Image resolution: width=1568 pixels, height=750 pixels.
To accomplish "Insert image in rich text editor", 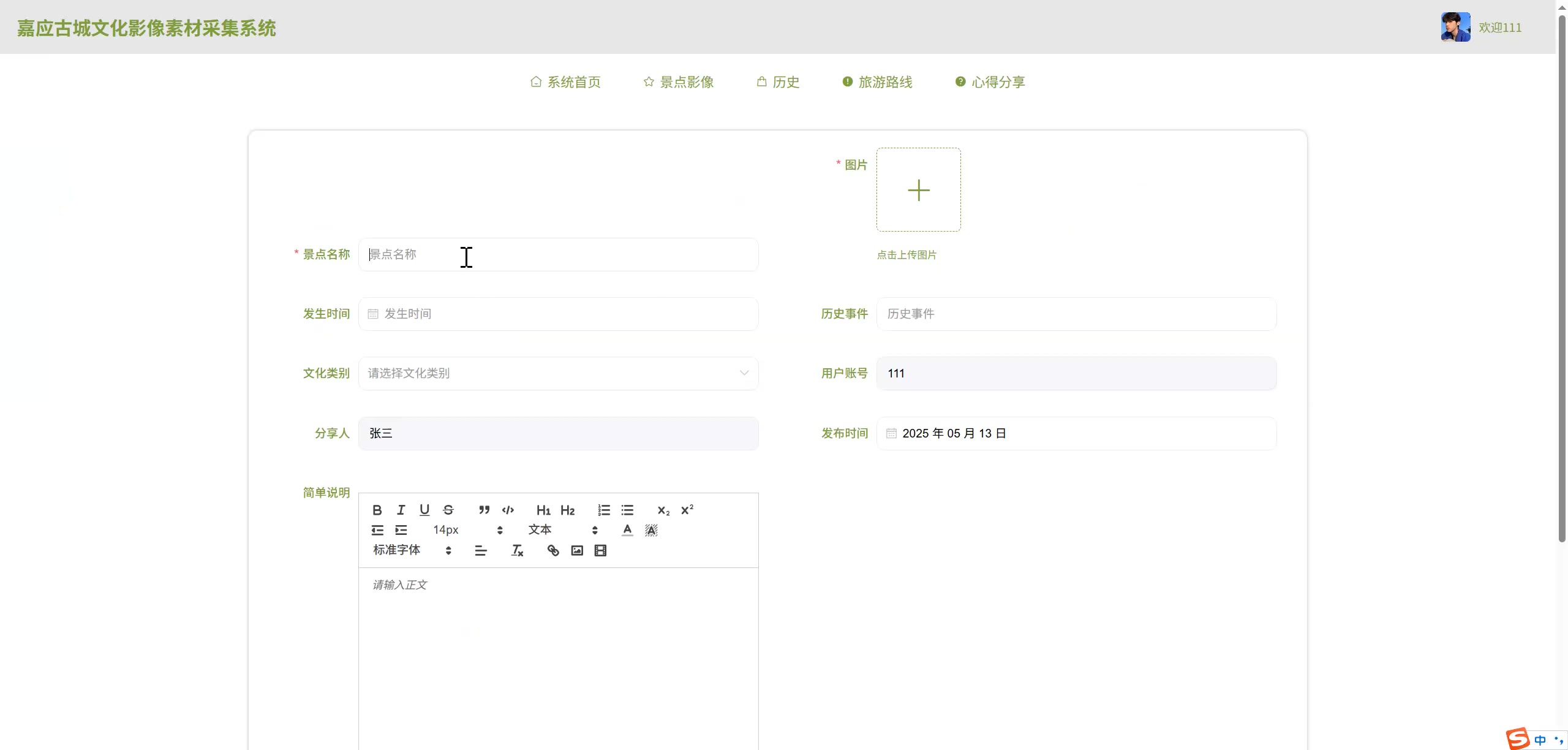I will click(x=577, y=550).
